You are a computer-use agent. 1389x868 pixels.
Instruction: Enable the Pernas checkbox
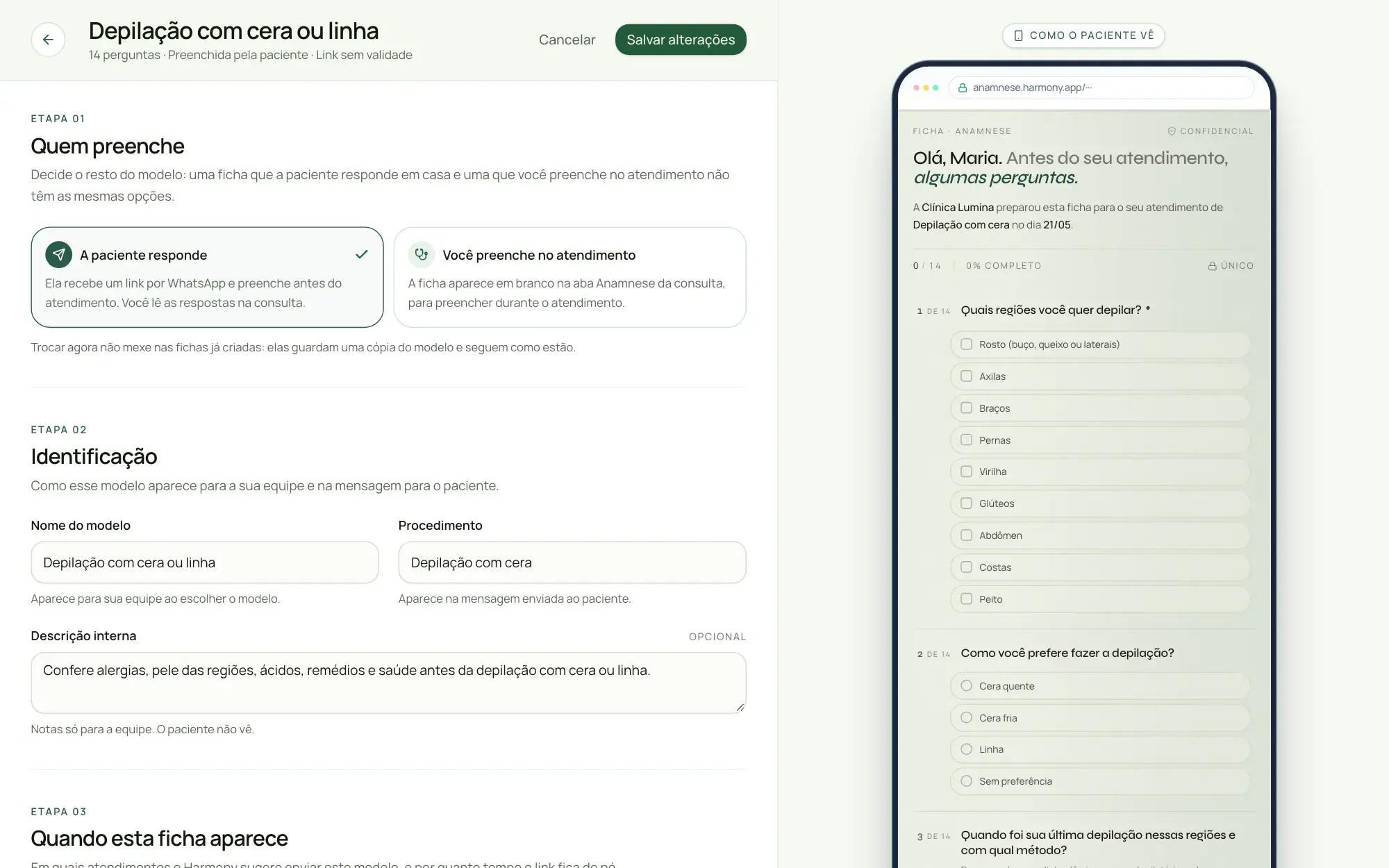(966, 440)
